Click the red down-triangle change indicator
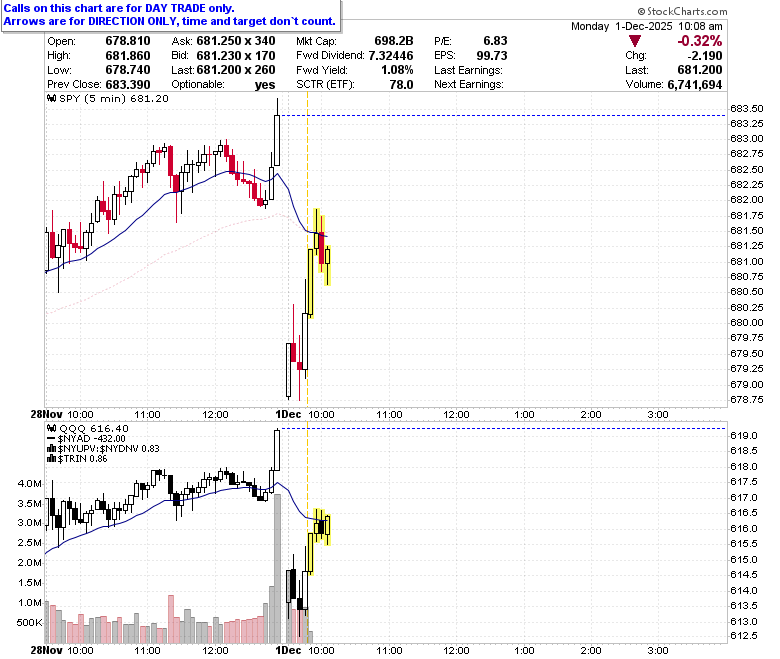 634,41
